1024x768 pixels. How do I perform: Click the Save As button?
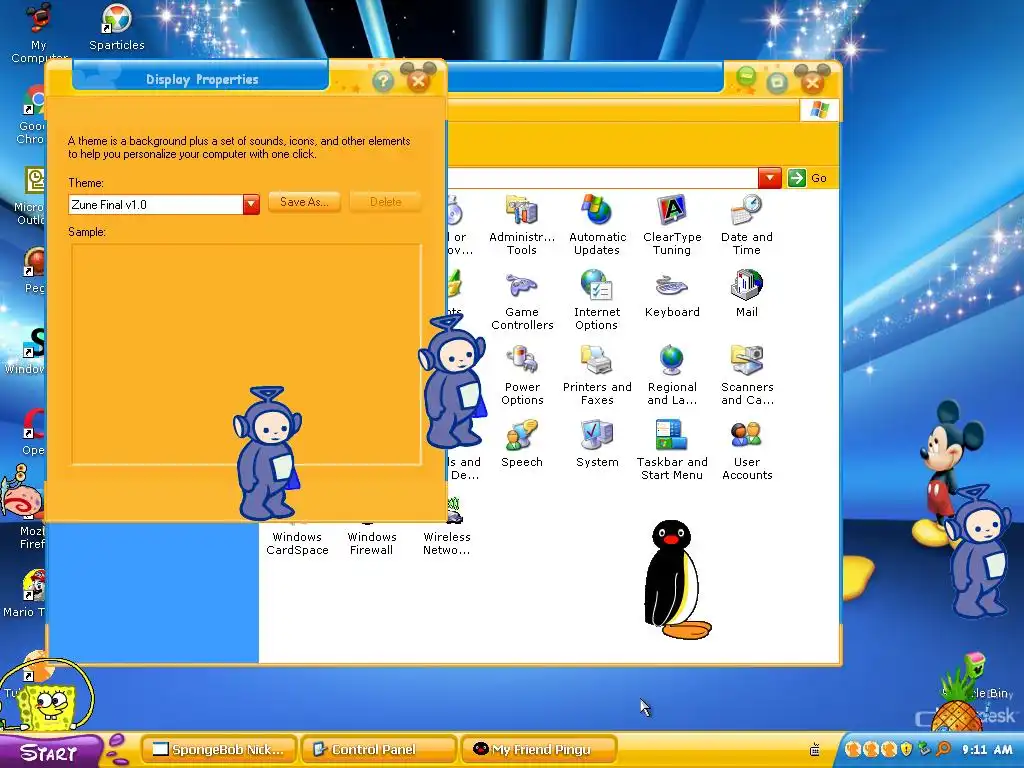click(304, 202)
